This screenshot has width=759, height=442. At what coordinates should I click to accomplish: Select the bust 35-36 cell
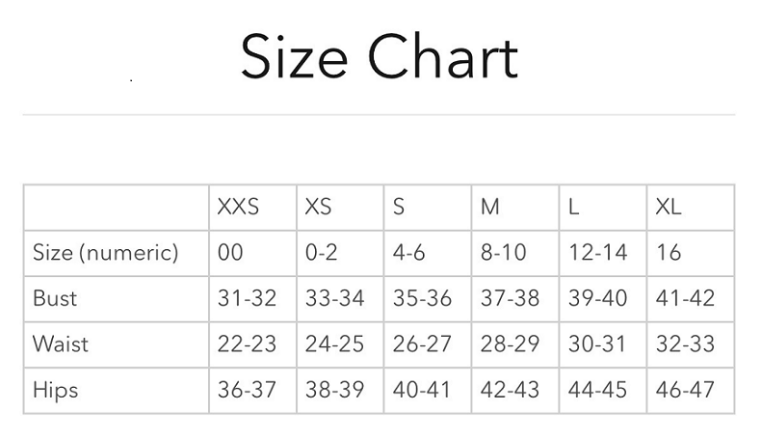point(422,298)
